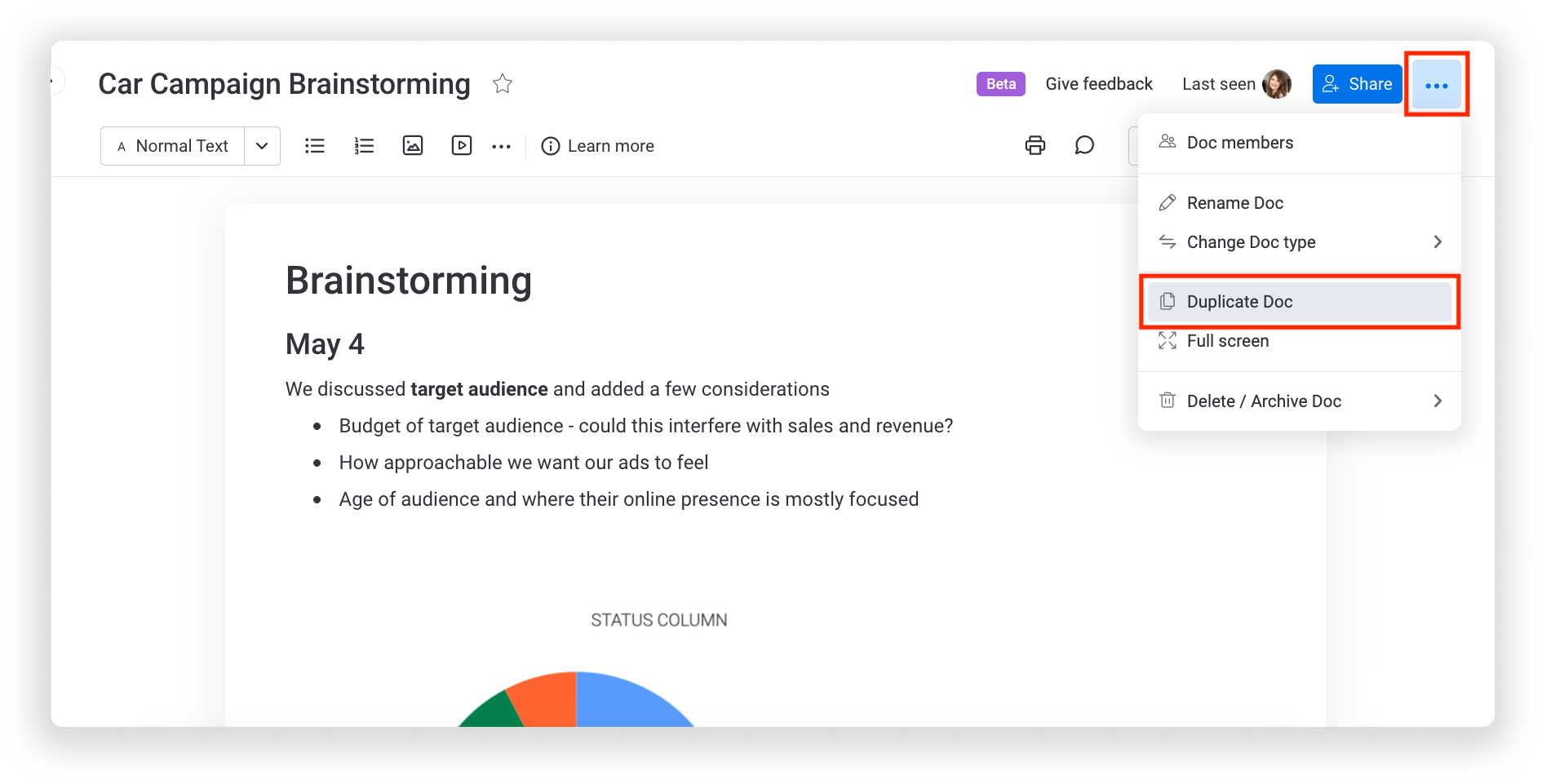Click the Share button
Image resolution: width=1542 pixels, height=784 pixels.
[x=1357, y=84]
